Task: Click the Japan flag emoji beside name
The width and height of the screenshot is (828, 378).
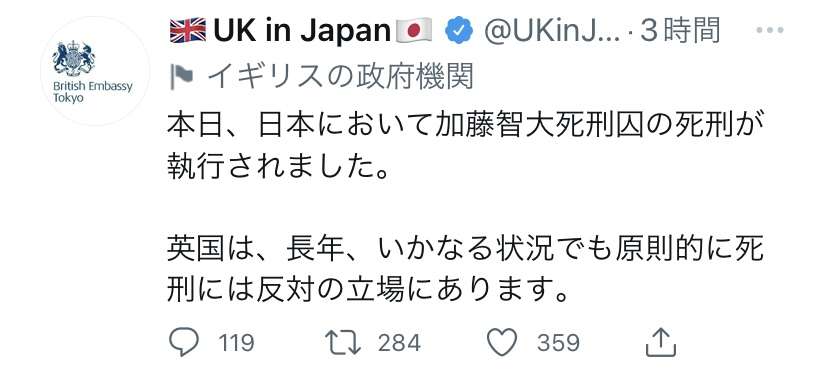Action: (414, 31)
